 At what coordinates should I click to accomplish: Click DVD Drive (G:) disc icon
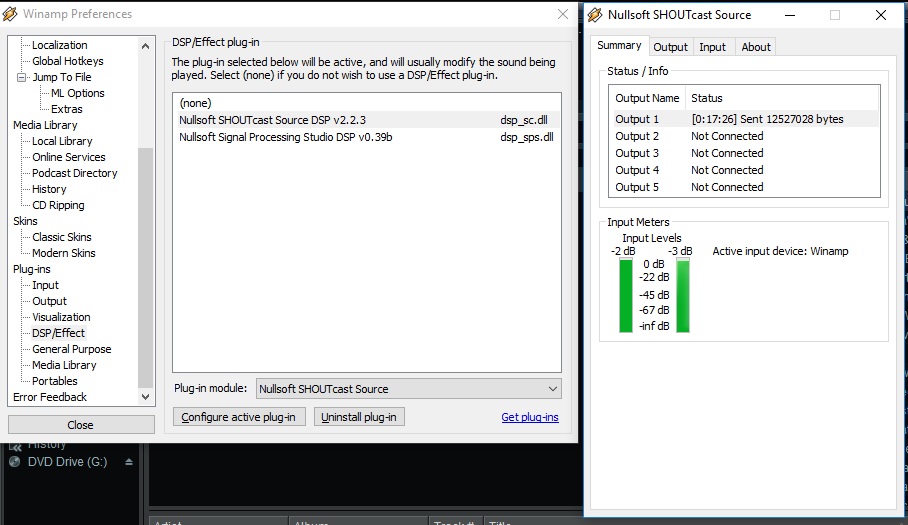[15, 462]
